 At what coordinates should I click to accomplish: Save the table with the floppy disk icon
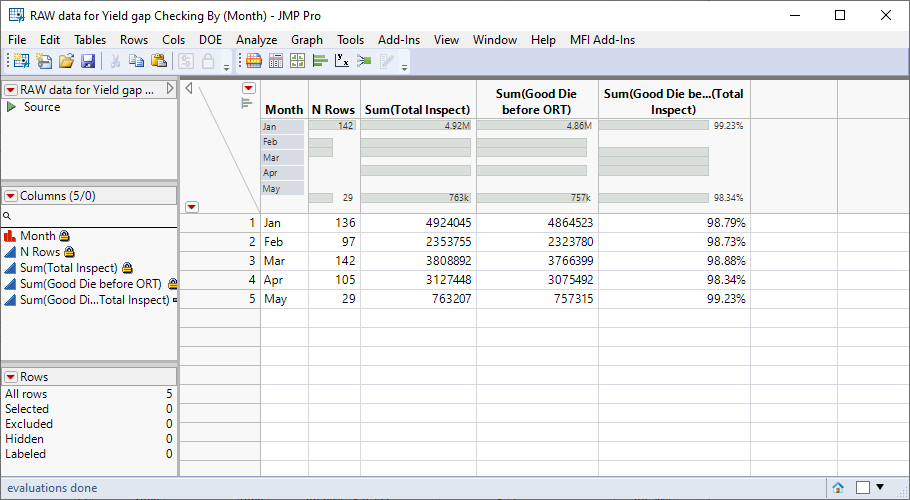tap(88, 61)
